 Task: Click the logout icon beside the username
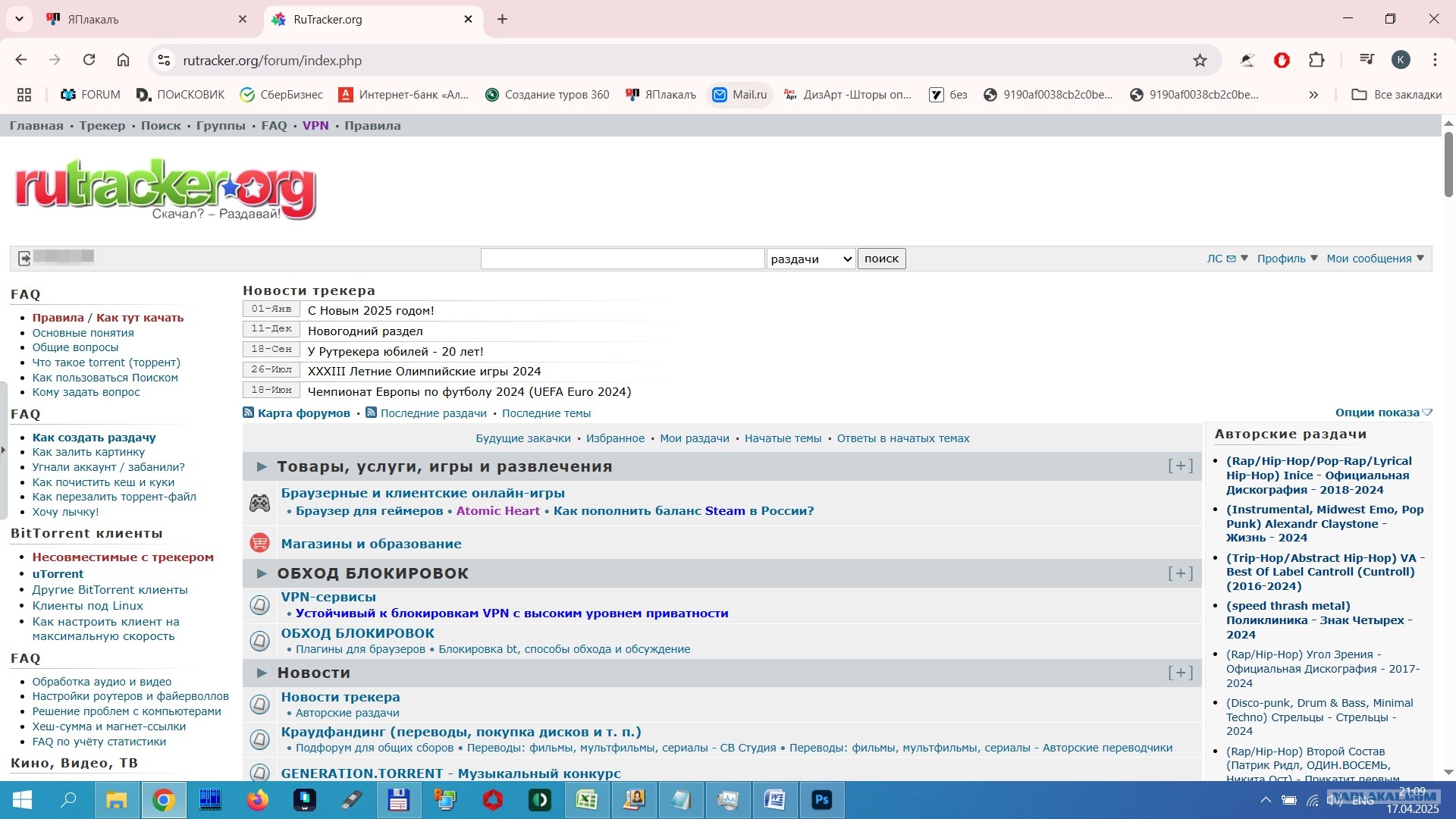click(x=24, y=259)
